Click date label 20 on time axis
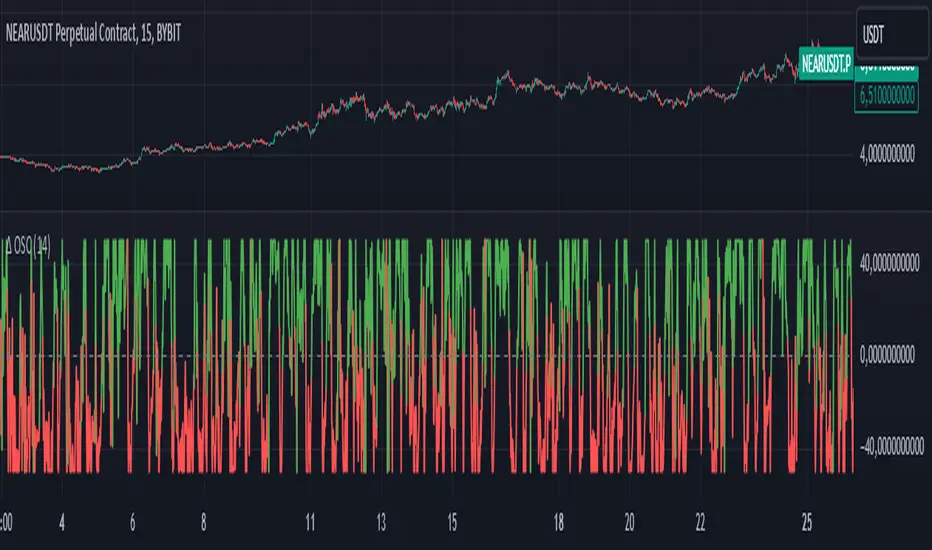Image resolution: width=932 pixels, height=550 pixels. click(x=629, y=521)
